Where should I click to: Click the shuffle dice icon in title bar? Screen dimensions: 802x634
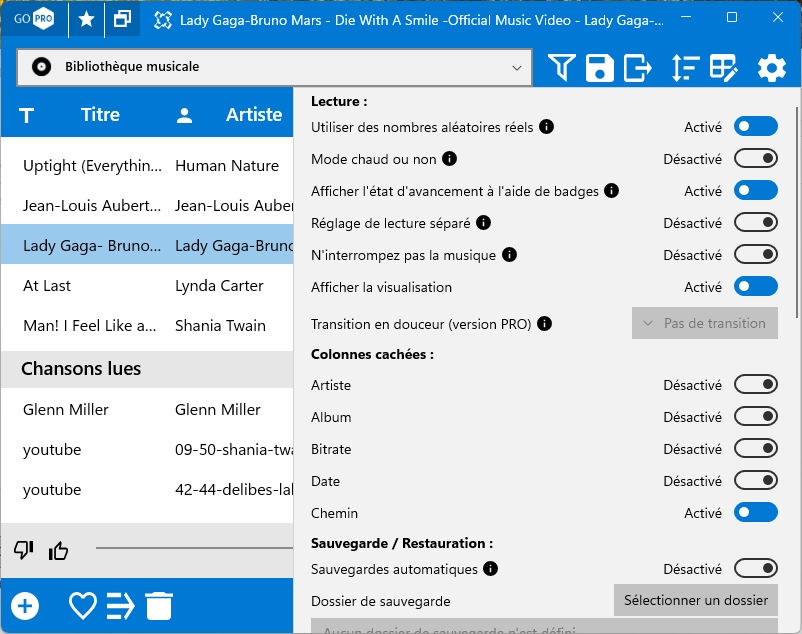tap(163, 20)
